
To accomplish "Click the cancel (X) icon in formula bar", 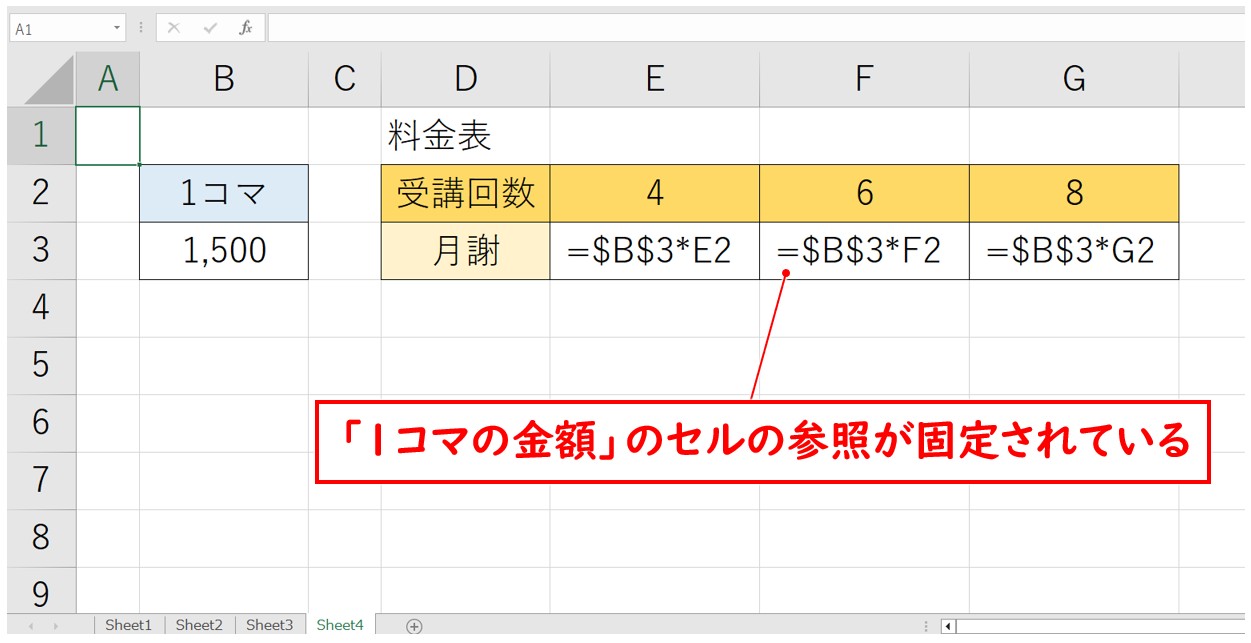I will click(174, 28).
